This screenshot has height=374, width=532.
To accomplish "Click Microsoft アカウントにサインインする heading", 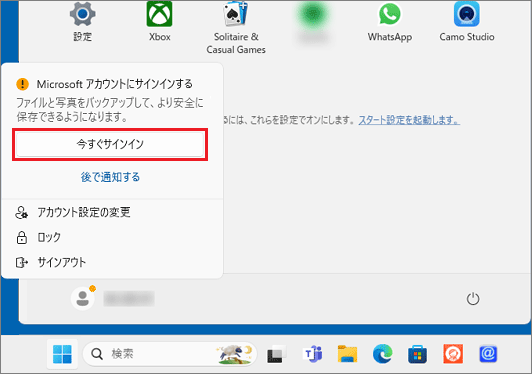I will pyautogui.click(x=115, y=84).
